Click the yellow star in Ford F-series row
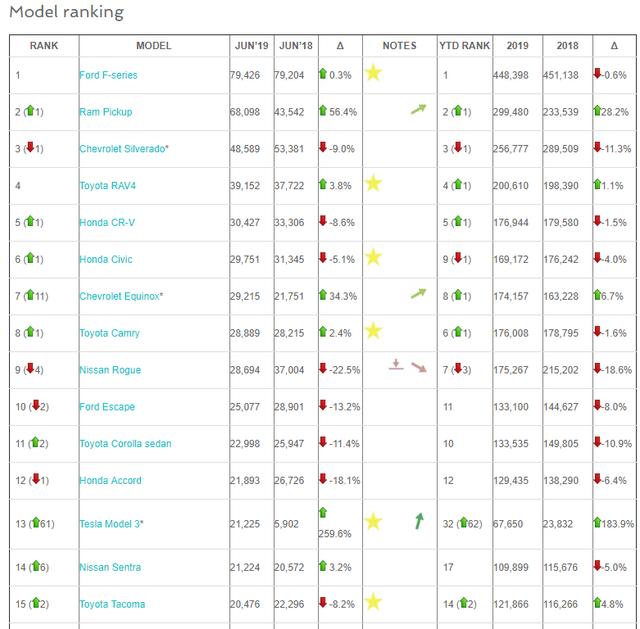Image resolution: width=640 pixels, height=629 pixels. click(x=373, y=73)
